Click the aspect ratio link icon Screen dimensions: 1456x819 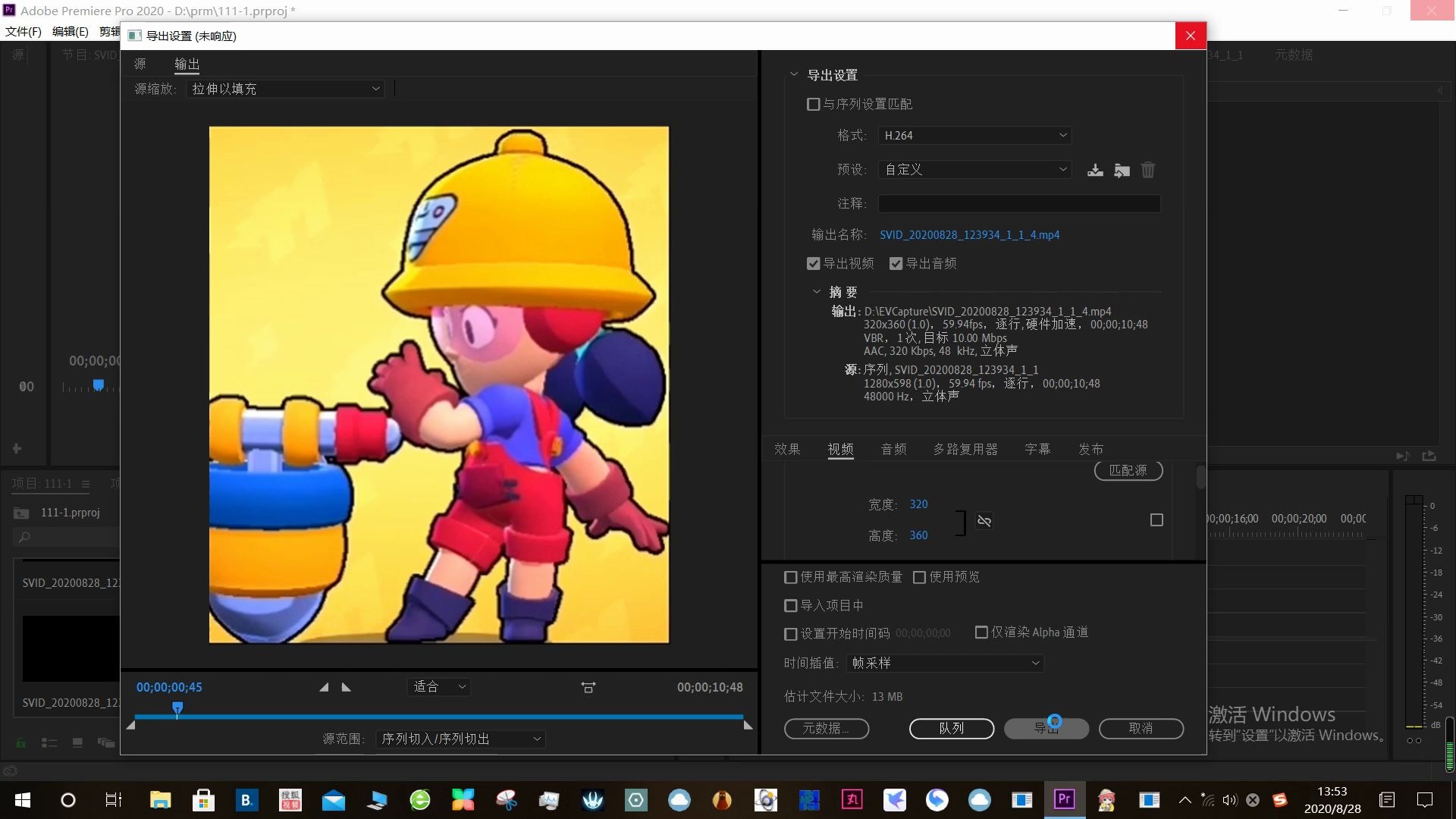[x=984, y=520]
